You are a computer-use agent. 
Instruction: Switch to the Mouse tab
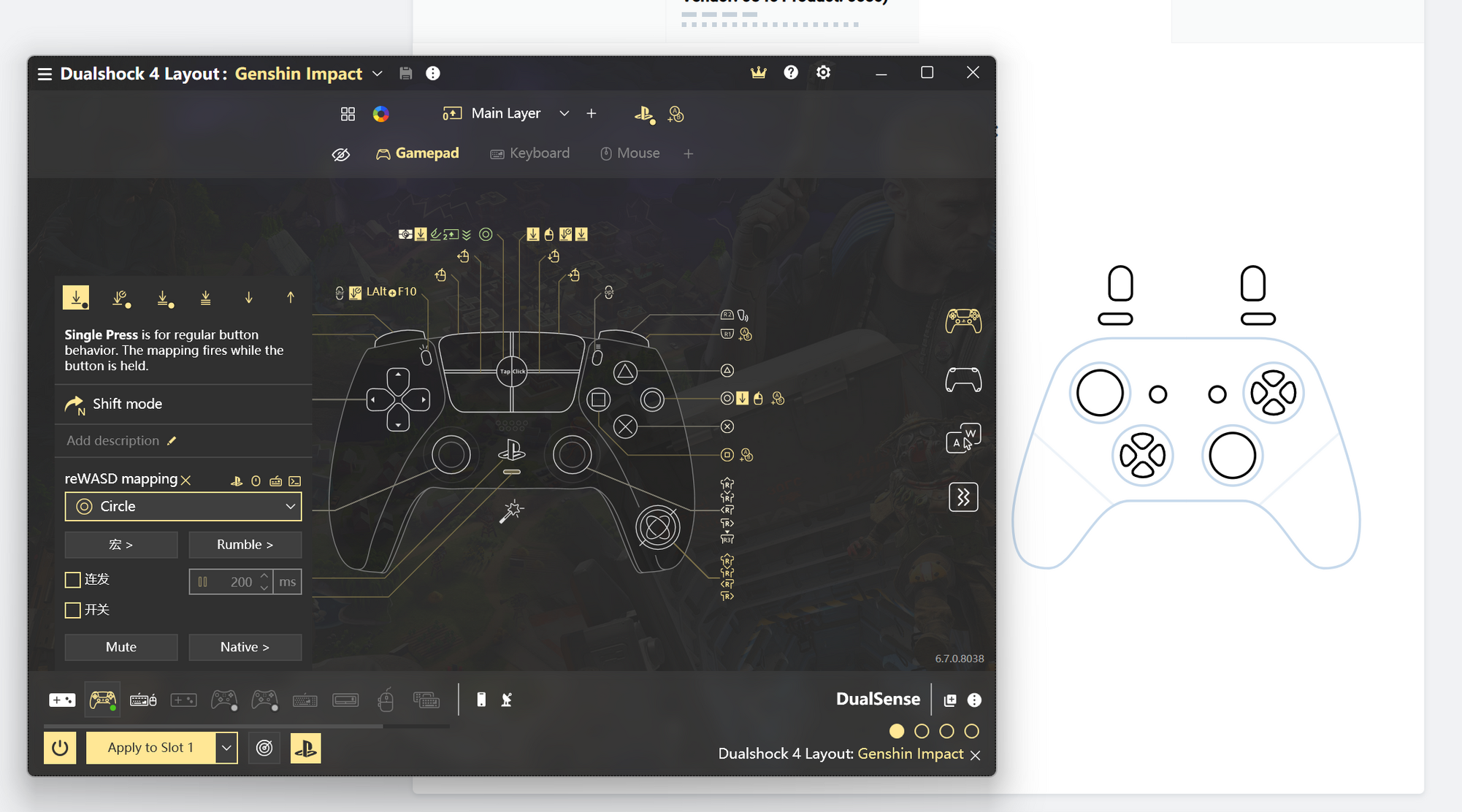(x=630, y=153)
